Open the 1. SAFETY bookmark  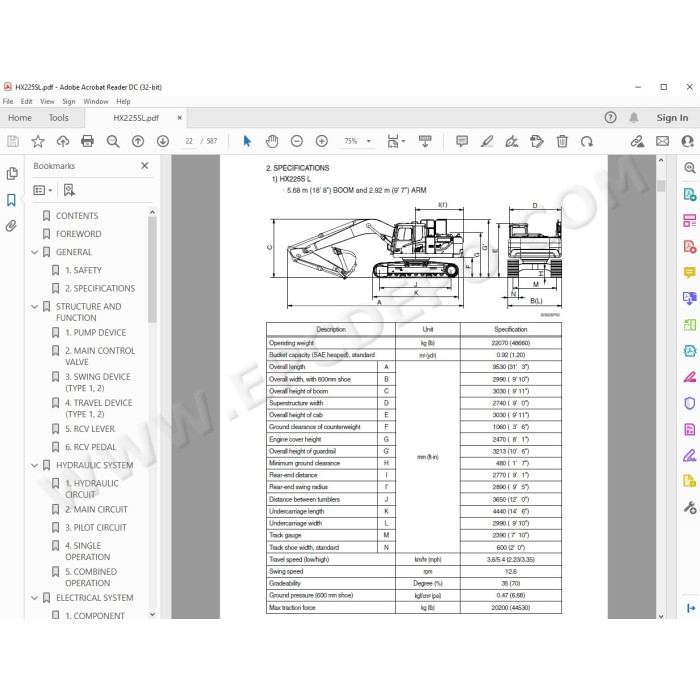pyautogui.click(x=83, y=271)
